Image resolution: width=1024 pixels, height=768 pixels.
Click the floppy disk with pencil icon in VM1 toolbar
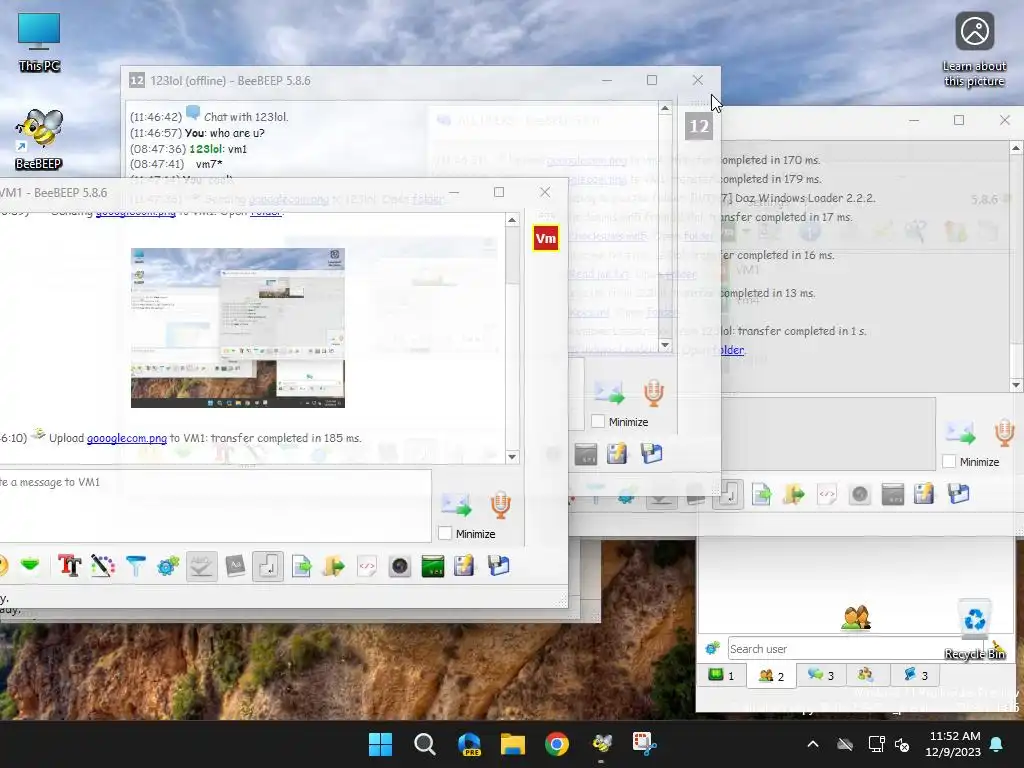coord(465,566)
